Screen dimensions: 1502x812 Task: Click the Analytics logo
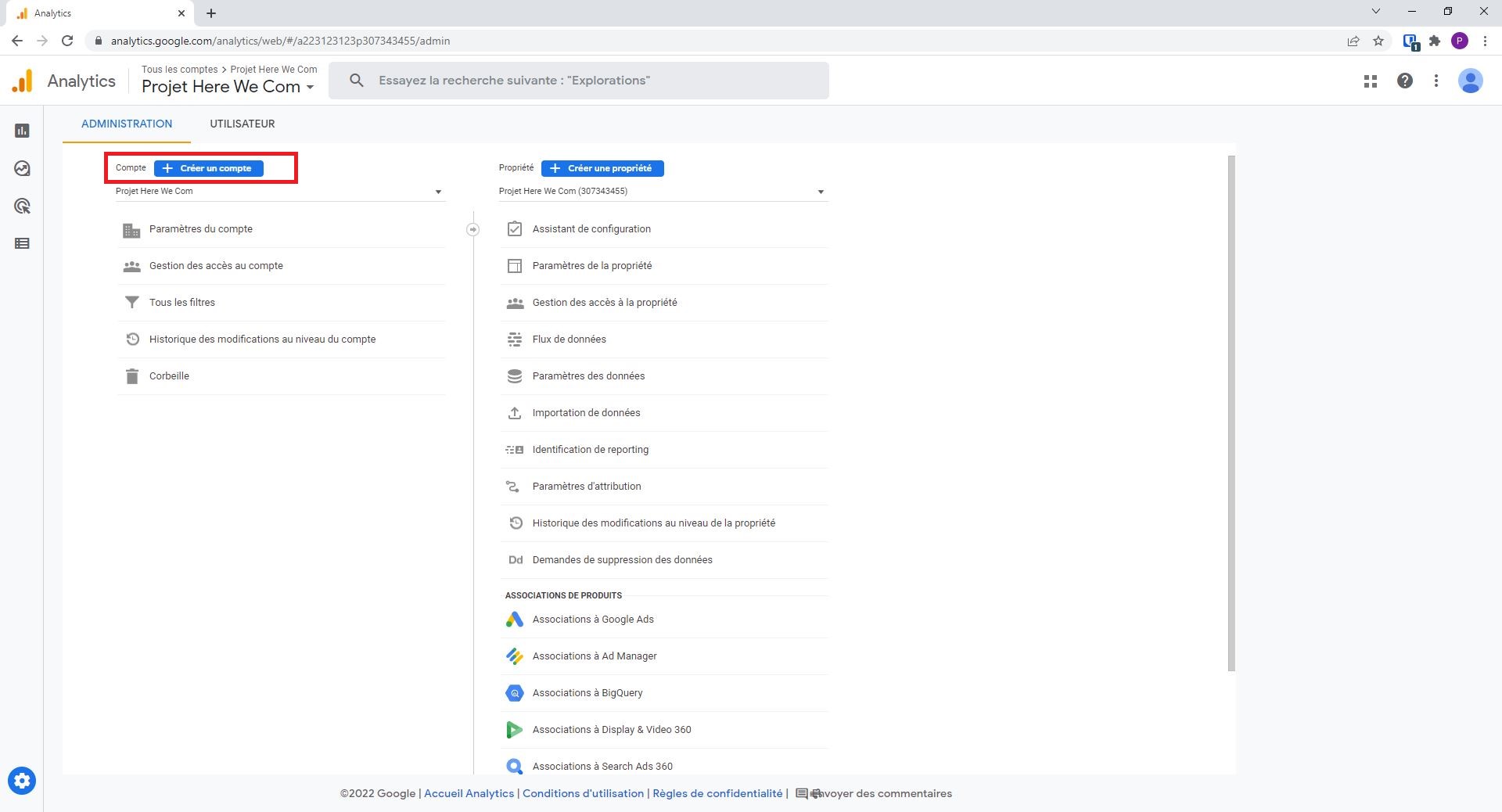point(23,81)
